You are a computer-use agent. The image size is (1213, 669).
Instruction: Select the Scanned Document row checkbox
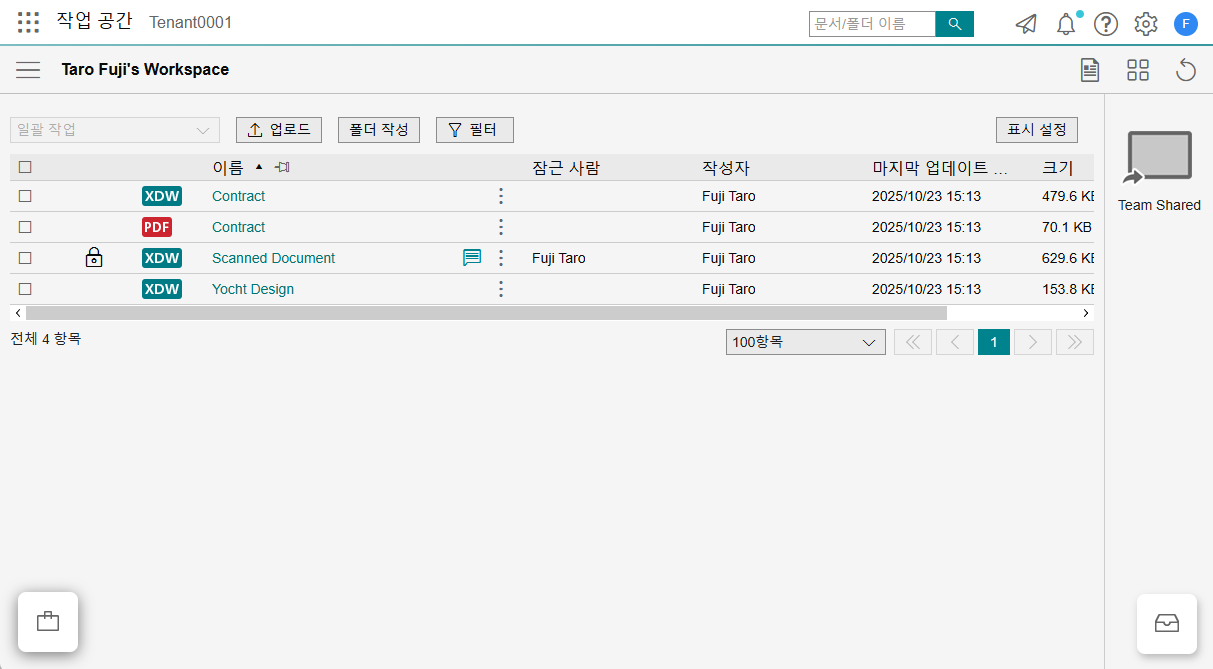[25, 258]
